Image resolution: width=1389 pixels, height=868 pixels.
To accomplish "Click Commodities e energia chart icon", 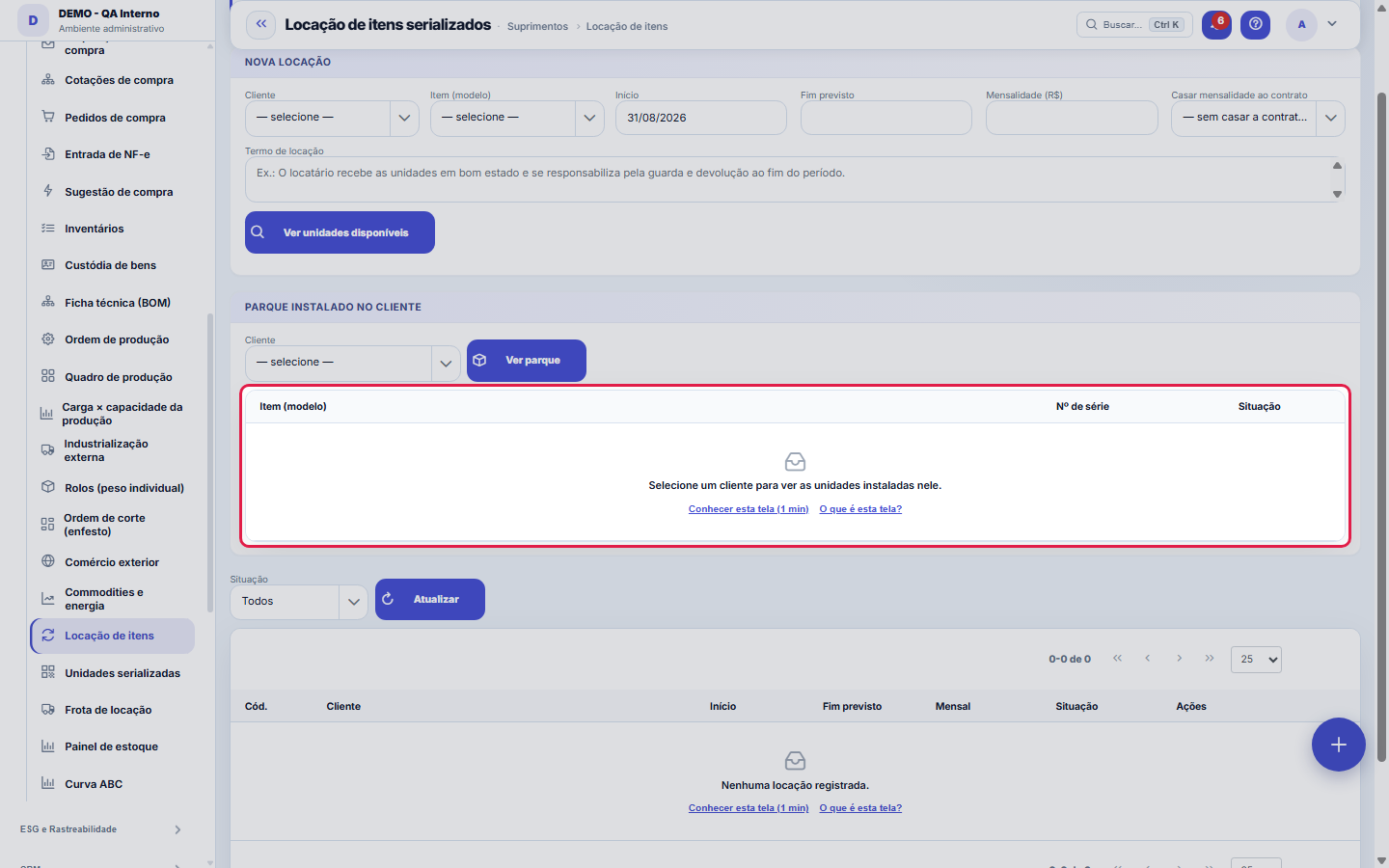I will pyautogui.click(x=48, y=599).
